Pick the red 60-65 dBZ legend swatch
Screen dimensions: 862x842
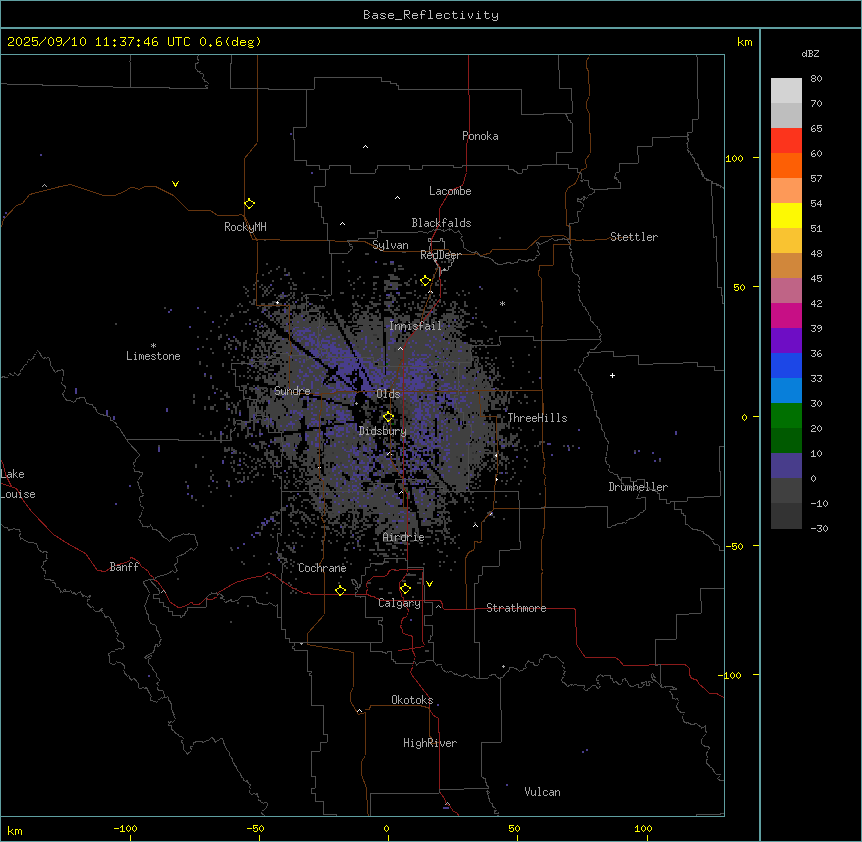point(786,141)
